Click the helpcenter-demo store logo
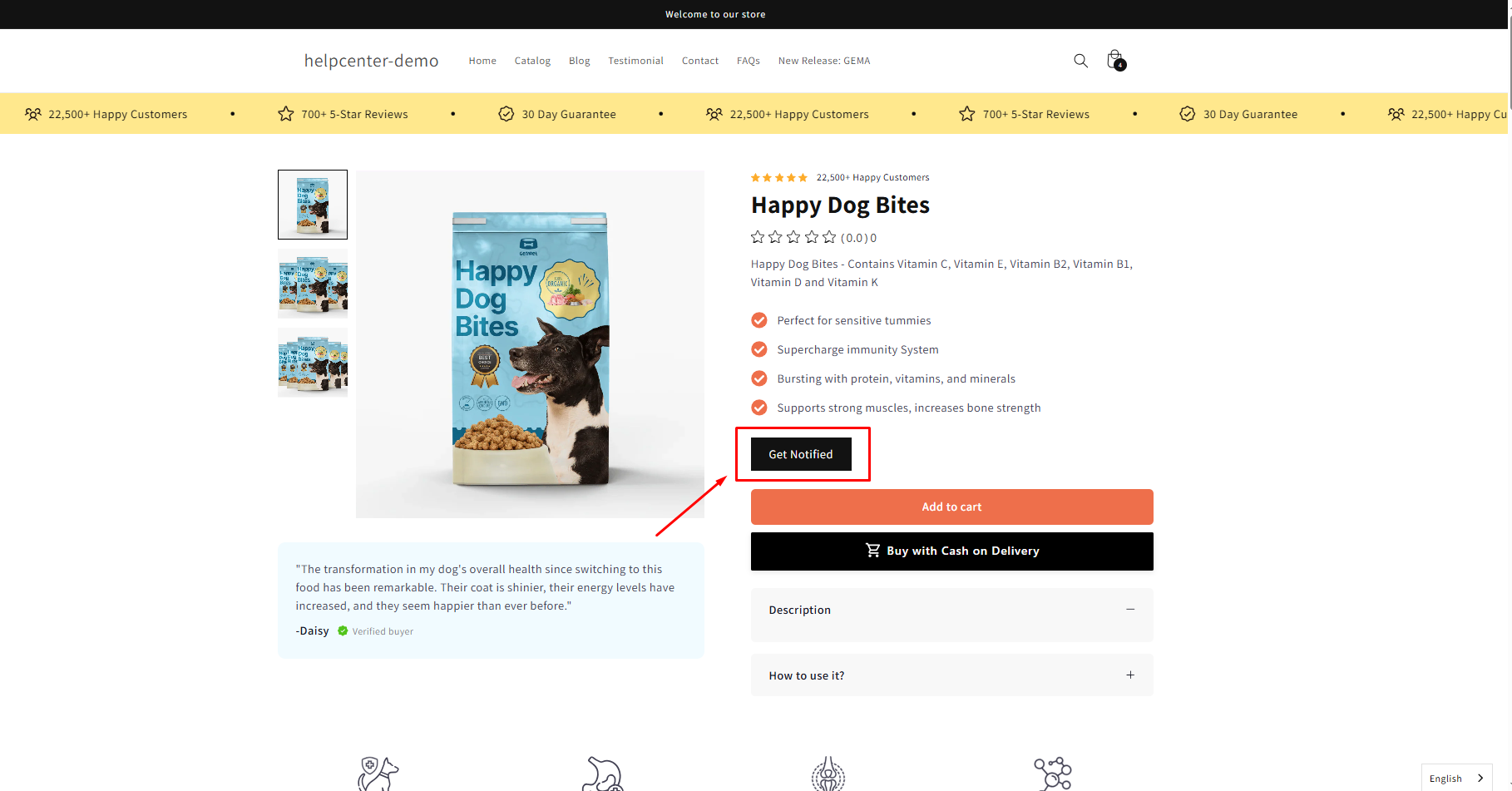 pyautogui.click(x=371, y=61)
